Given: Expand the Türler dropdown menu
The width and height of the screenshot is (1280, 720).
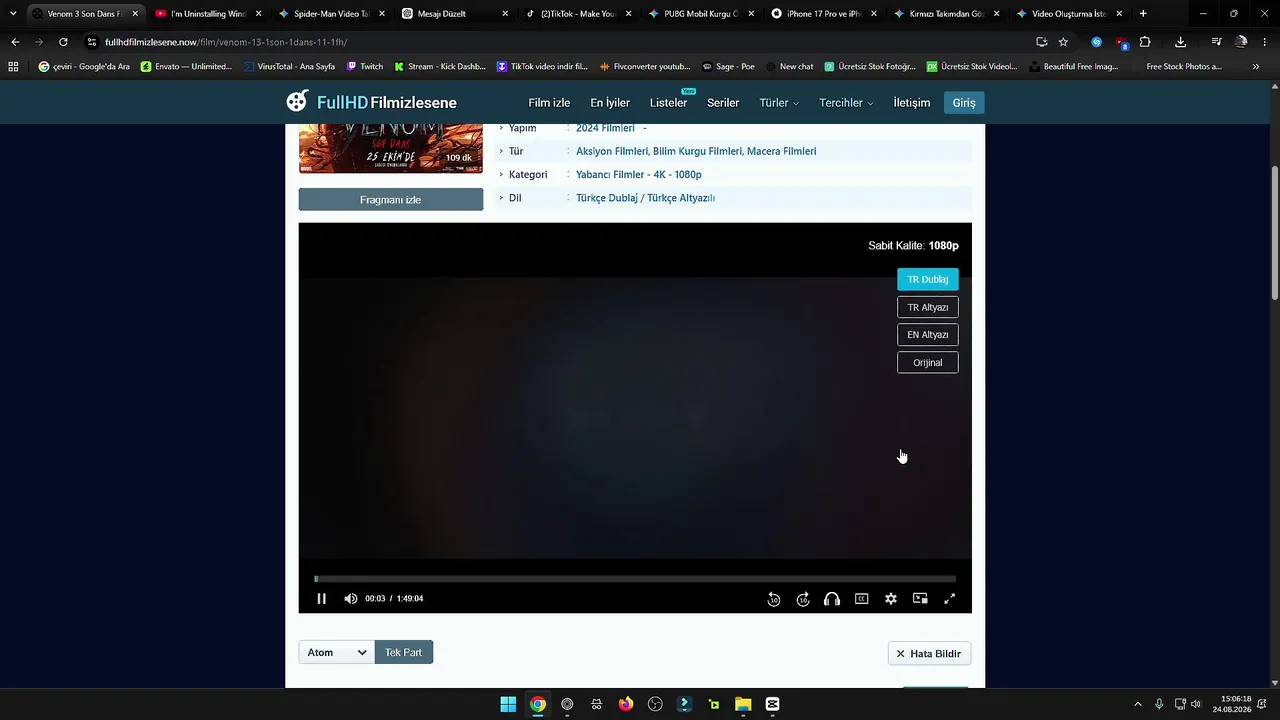Looking at the screenshot, I should pyautogui.click(x=779, y=103).
